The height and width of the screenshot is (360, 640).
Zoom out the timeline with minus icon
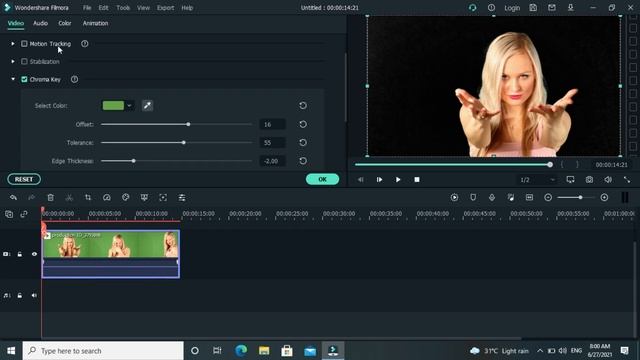click(x=548, y=198)
